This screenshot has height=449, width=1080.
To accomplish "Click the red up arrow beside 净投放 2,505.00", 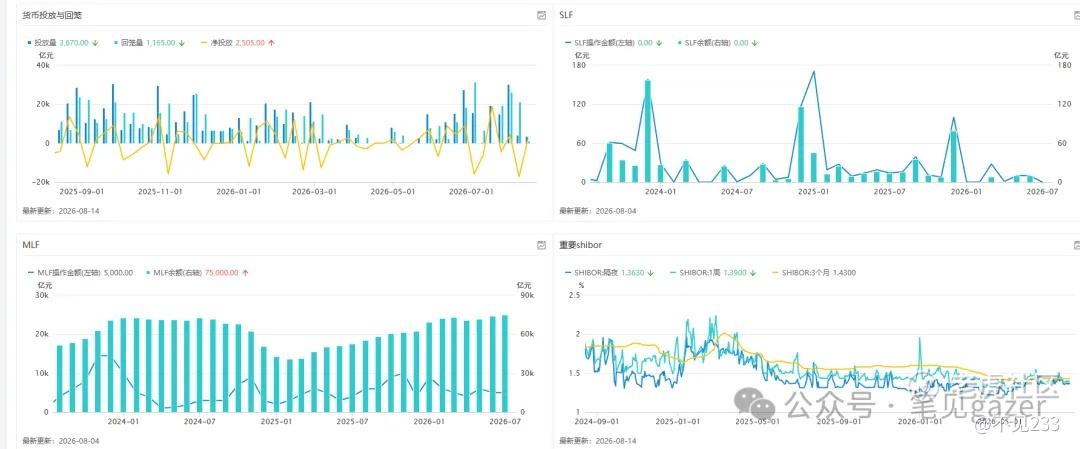I will tap(271, 43).
